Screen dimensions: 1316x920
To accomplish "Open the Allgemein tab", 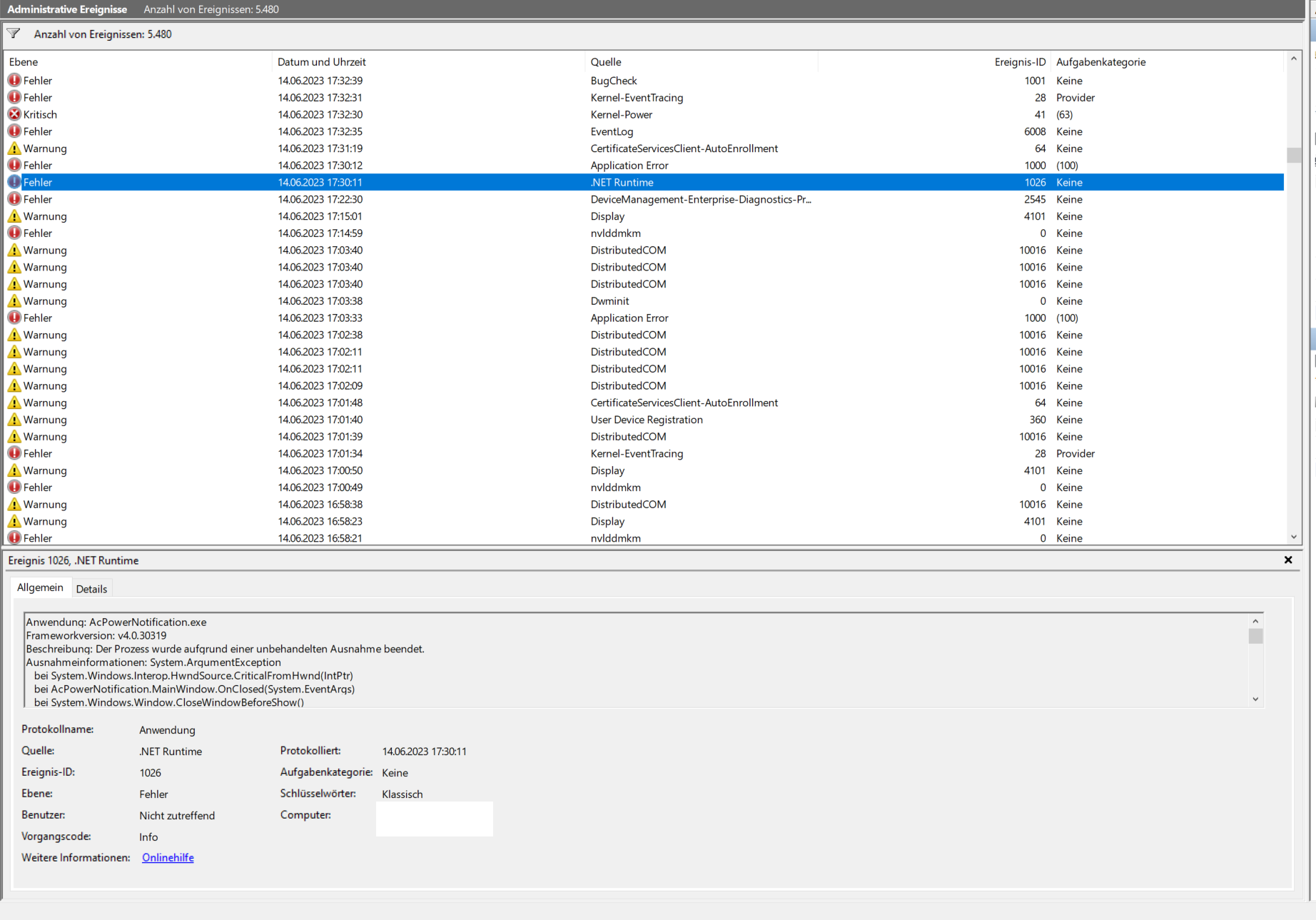I will (x=40, y=587).
